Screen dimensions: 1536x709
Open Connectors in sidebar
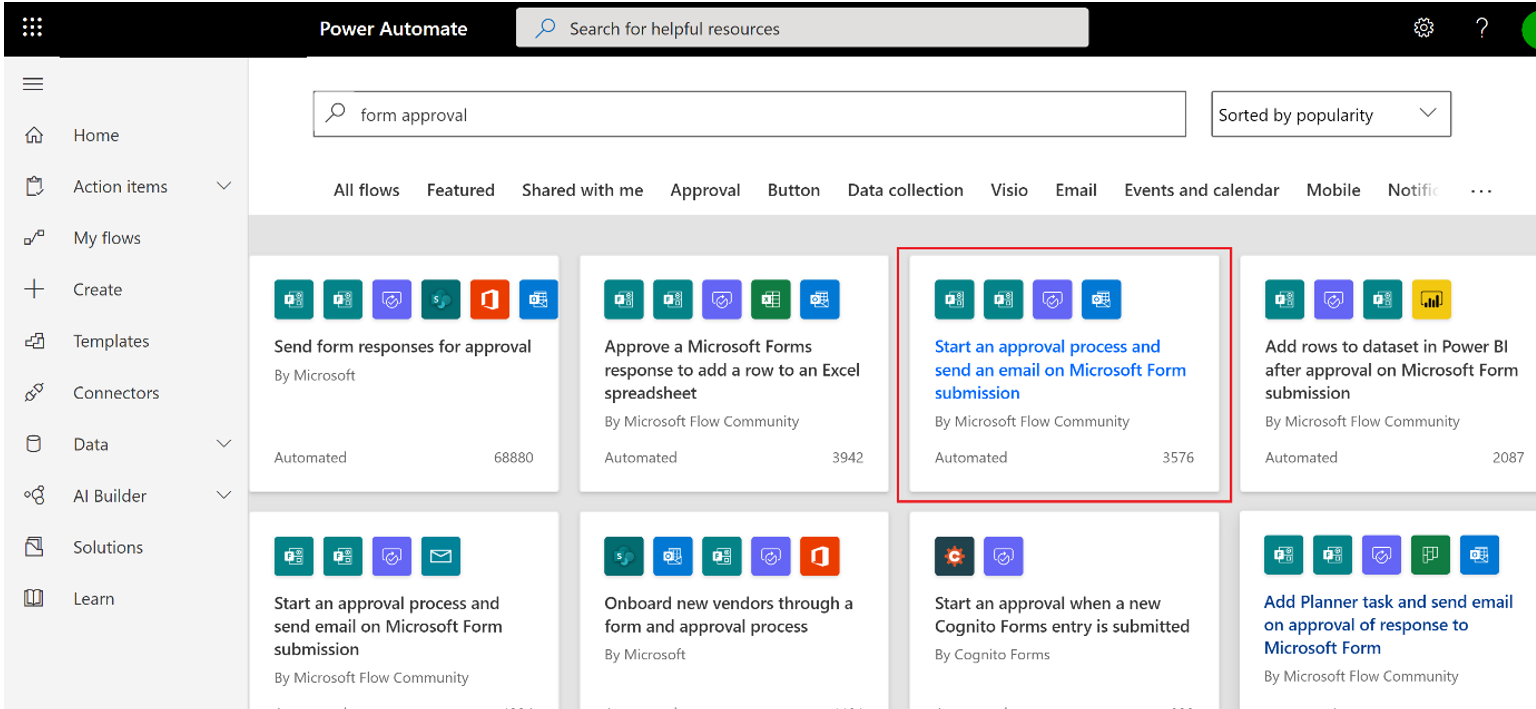(116, 392)
